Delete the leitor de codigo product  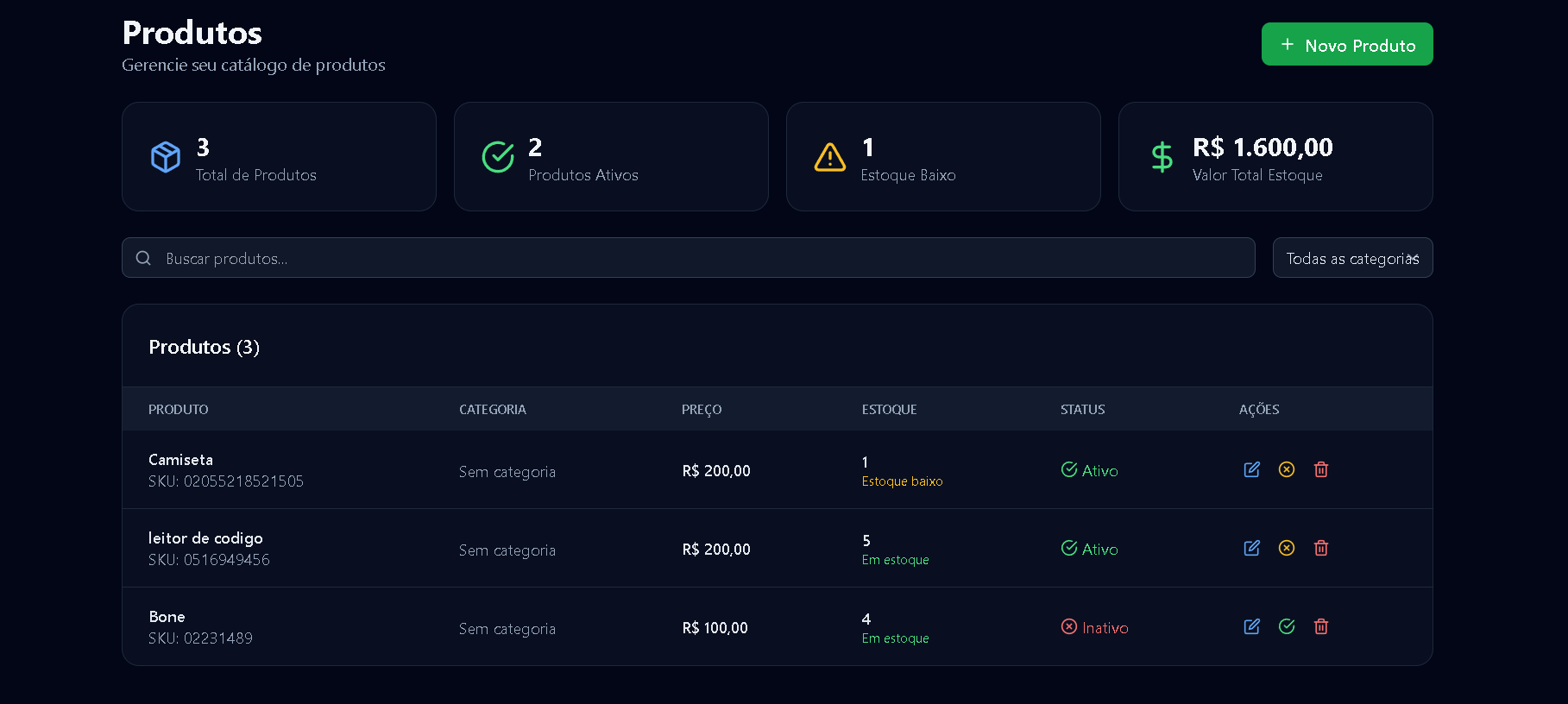coord(1320,548)
